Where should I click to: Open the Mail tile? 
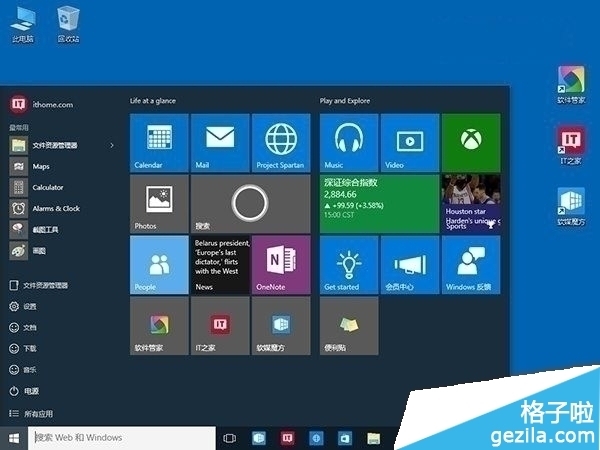(220, 143)
